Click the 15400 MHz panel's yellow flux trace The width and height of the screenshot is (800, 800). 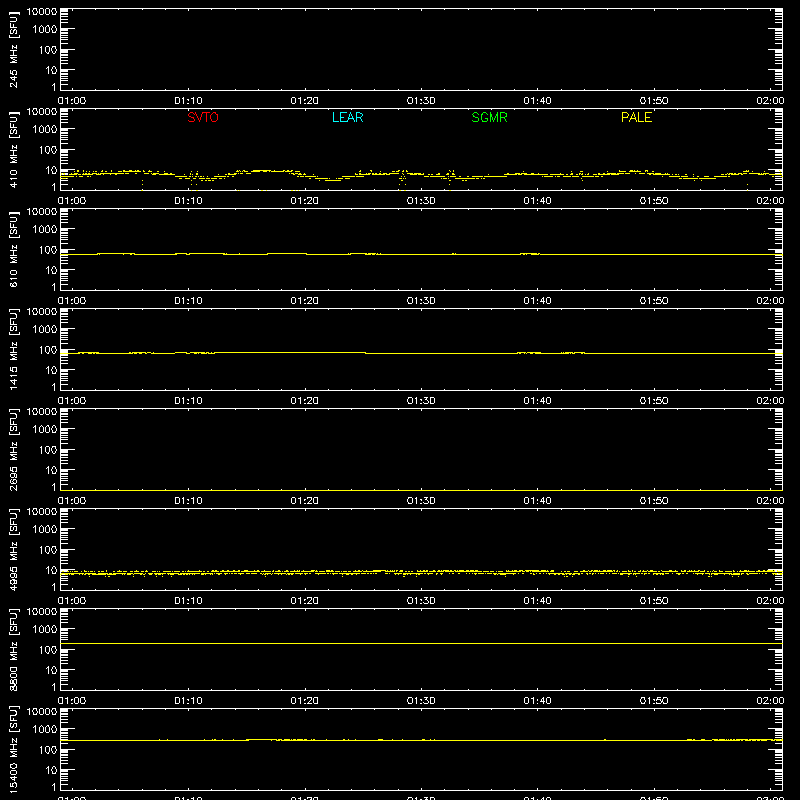click(x=421, y=740)
